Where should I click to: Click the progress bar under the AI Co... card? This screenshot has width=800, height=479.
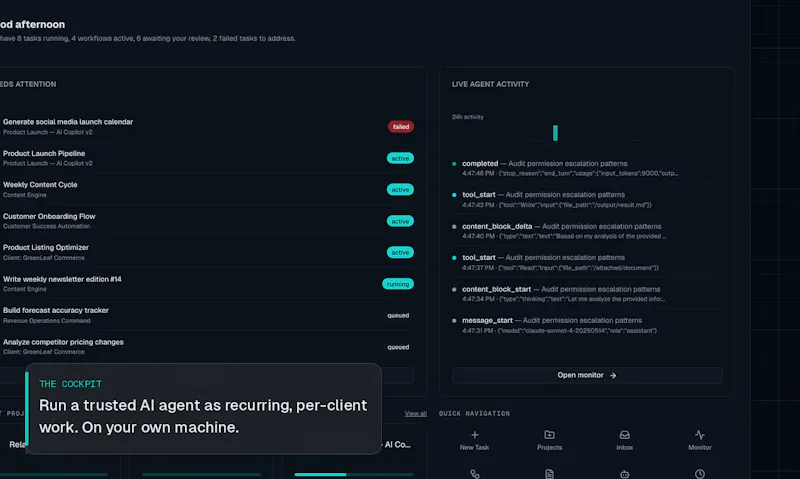pyautogui.click(x=354, y=474)
